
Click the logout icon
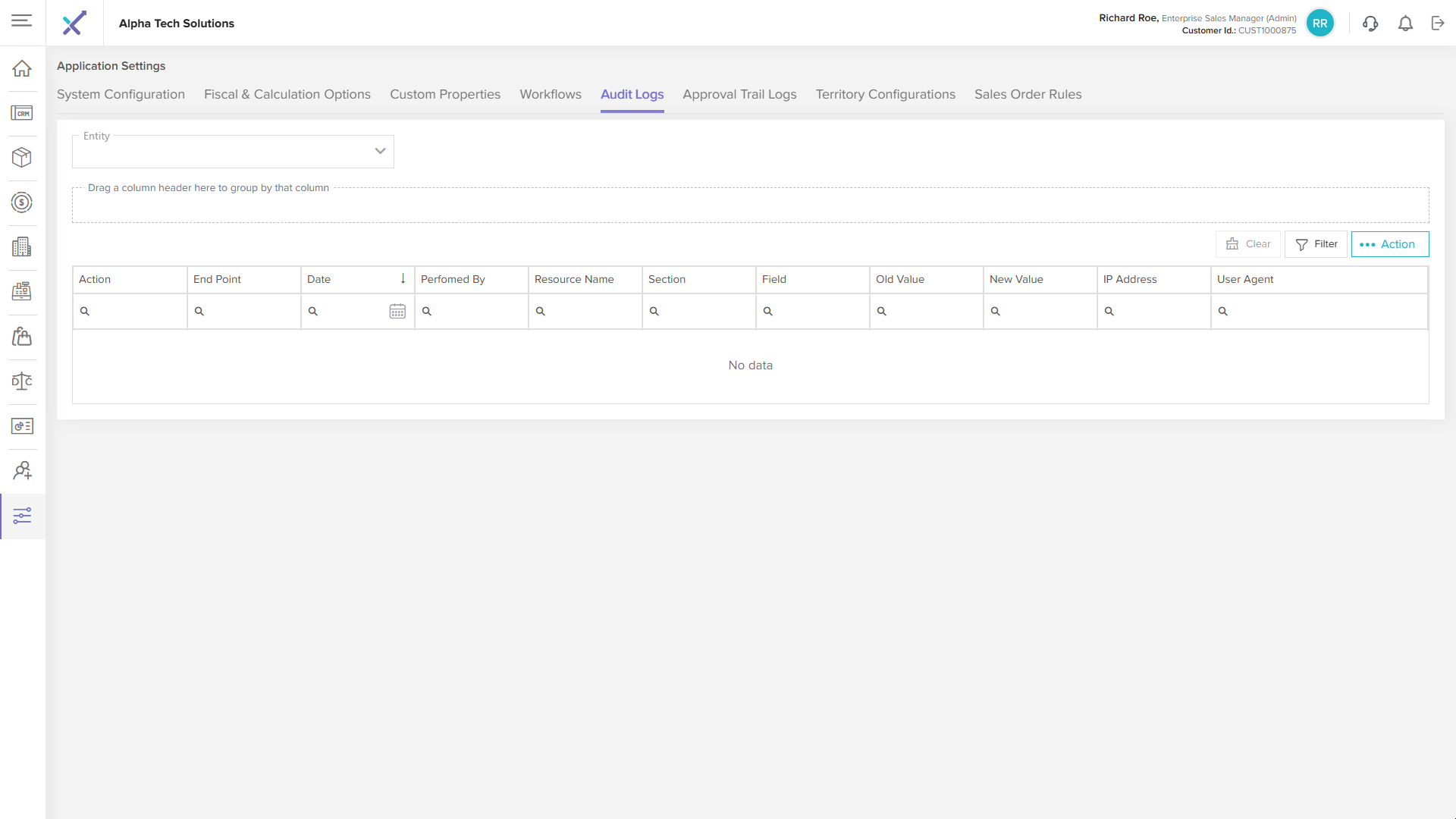(x=1438, y=24)
